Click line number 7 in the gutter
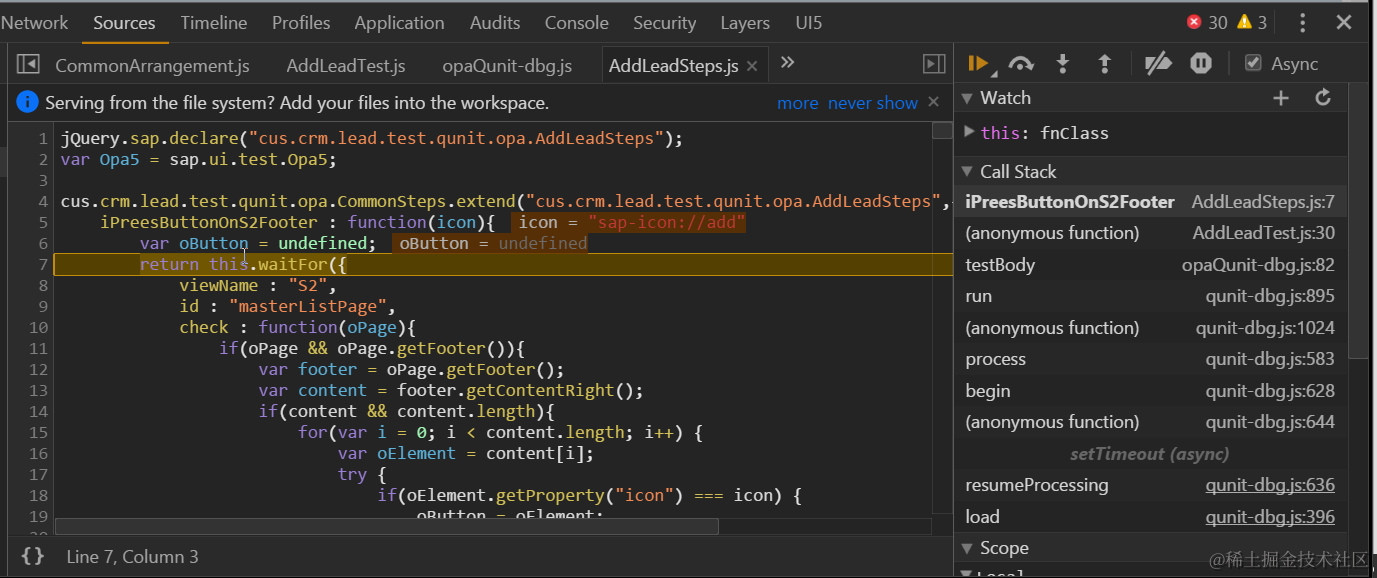1377x578 pixels. (43, 265)
